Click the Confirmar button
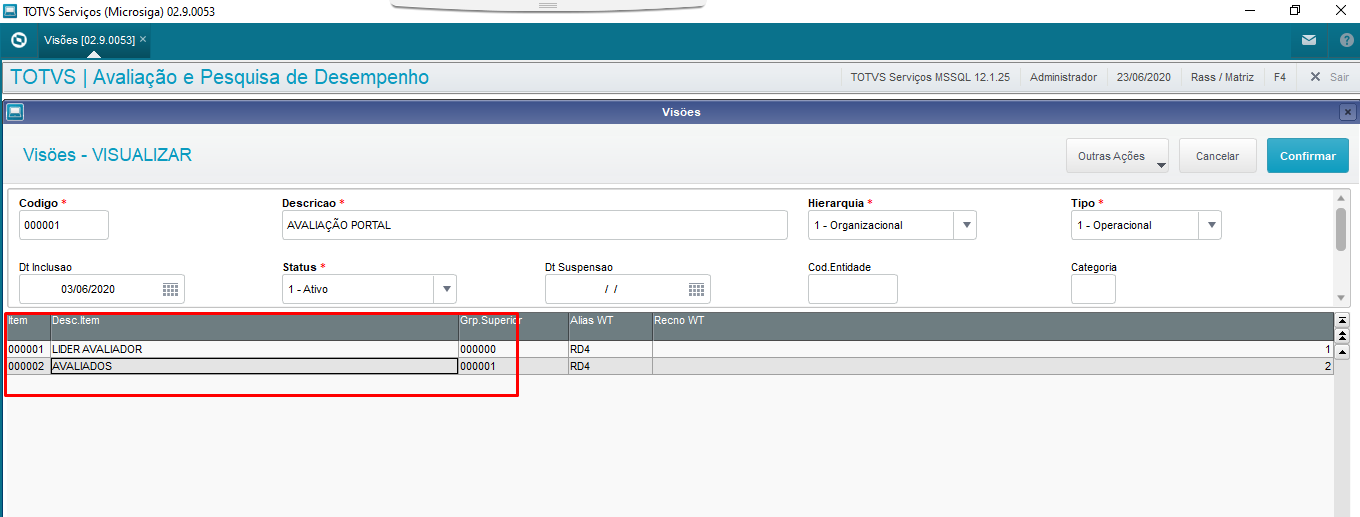This screenshot has width=1360, height=517. pyautogui.click(x=1307, y=156)
